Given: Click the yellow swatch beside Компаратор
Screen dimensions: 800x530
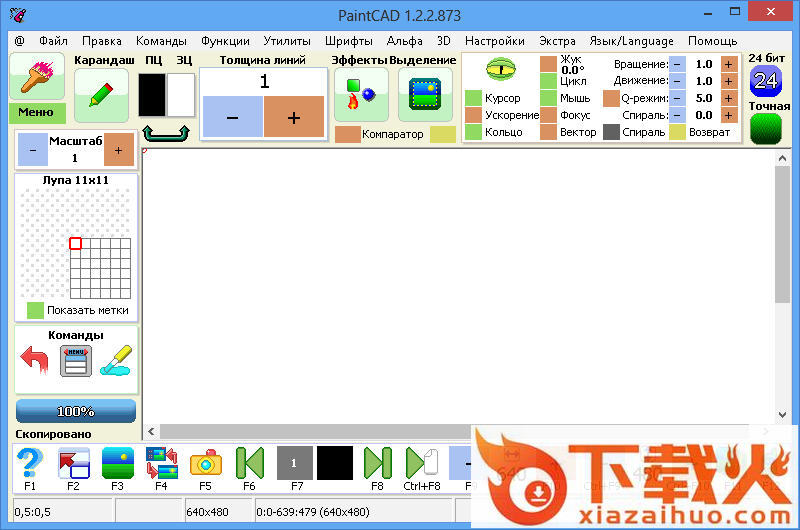Looking at the screenshot, I should pyautogui.click(x=443, y=134).
